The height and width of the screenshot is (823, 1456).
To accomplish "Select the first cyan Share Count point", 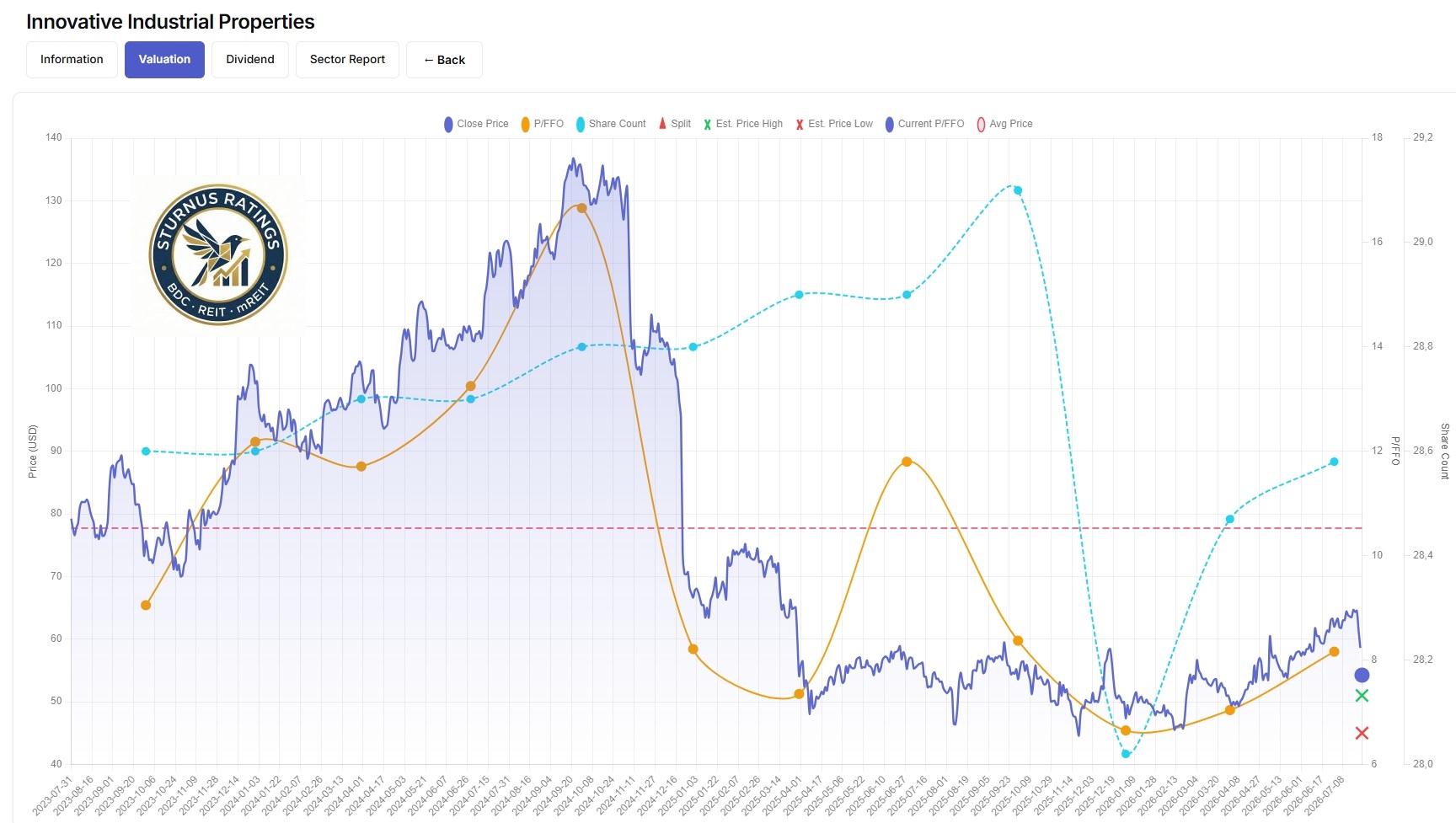I will 146,452.
